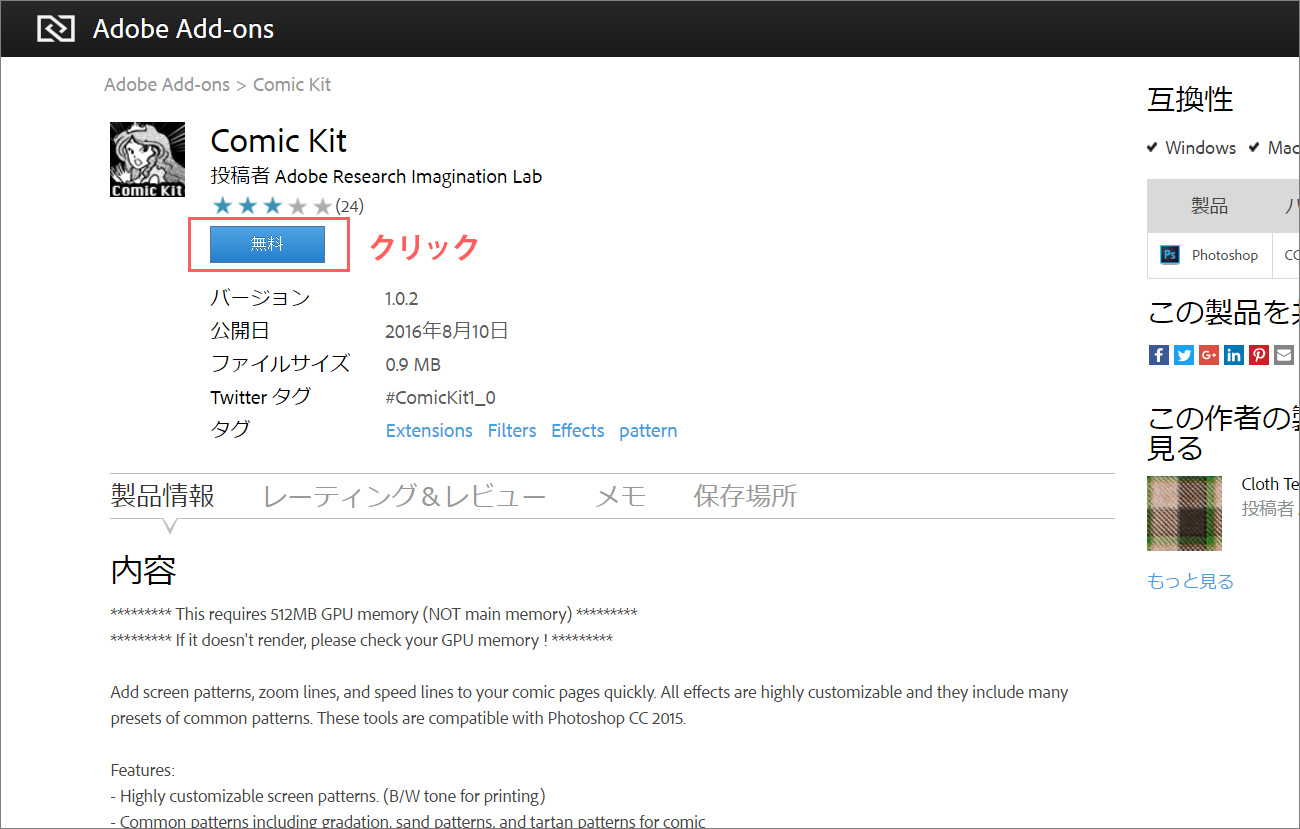Switch to the 製品情報 tab

(162, 496)
